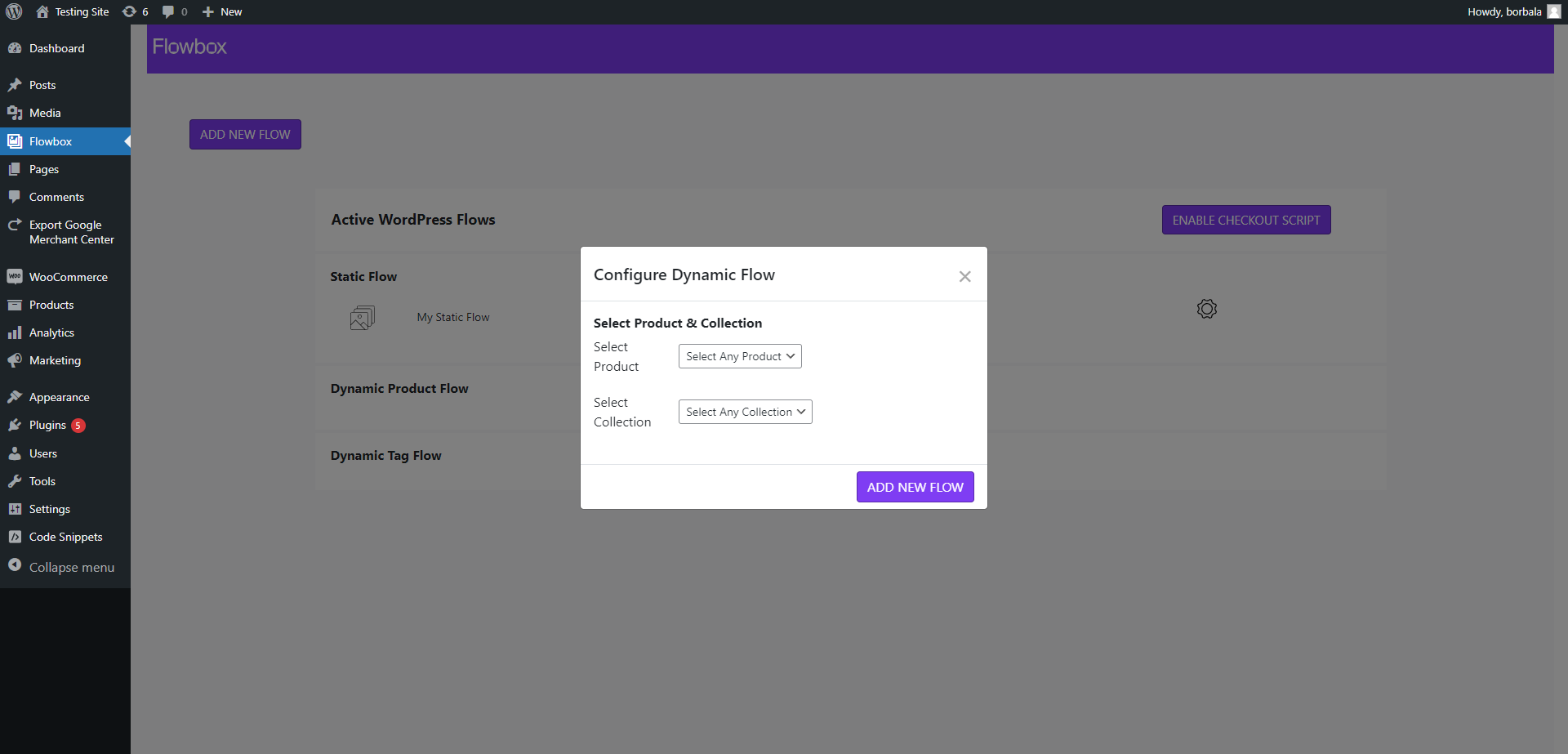This screenshot has width=1568, height=754.
Task: Click the Flowbox sidebar icon
Action: pyautogui.click(x=15, y=141)
